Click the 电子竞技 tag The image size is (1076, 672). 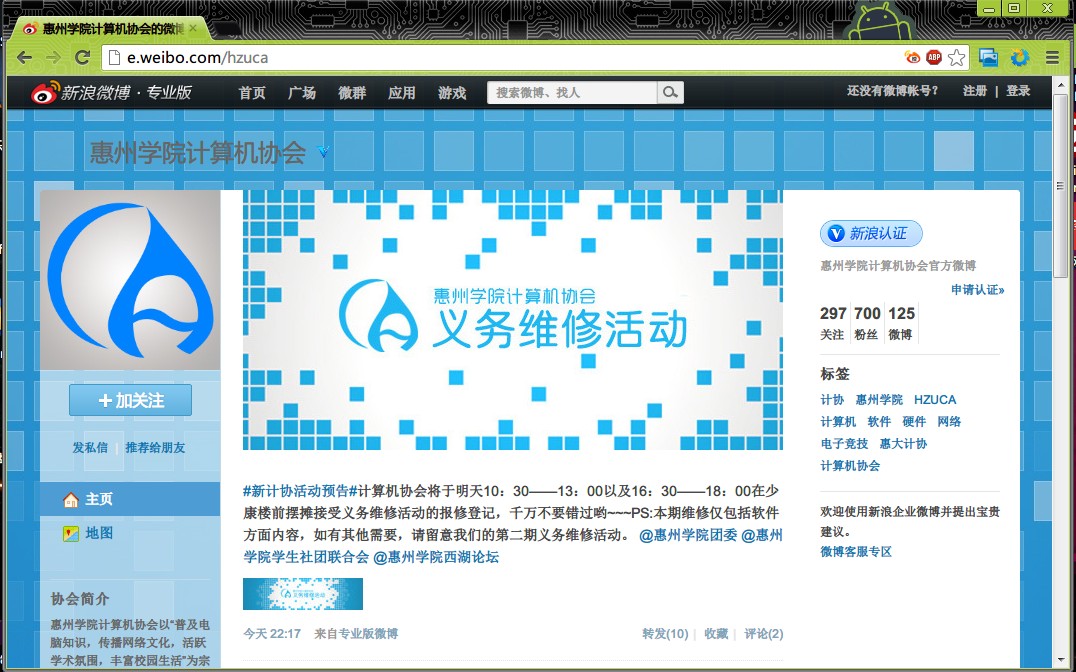tap(844, 443)
